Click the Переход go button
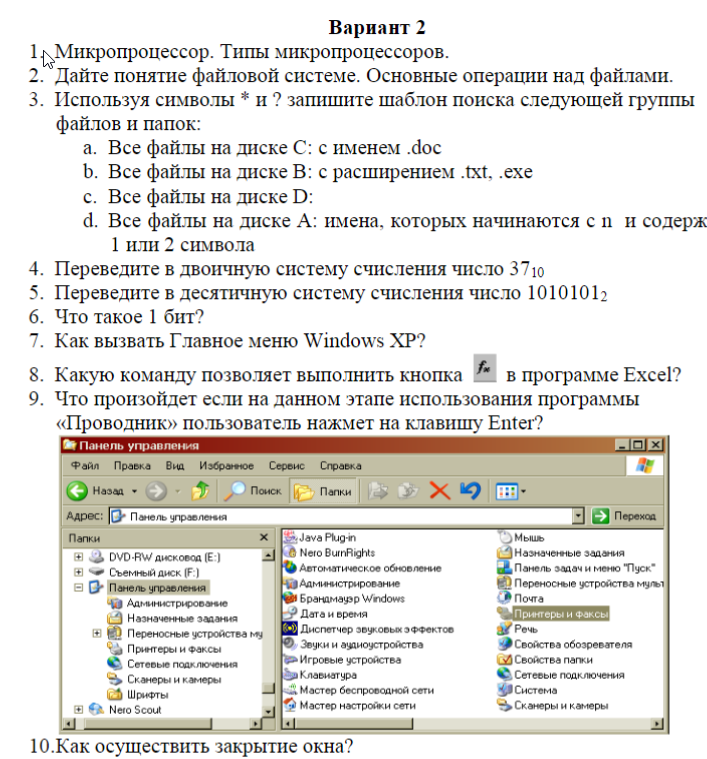Viewport: 707px width, 759px height. [x=624, y=516]
